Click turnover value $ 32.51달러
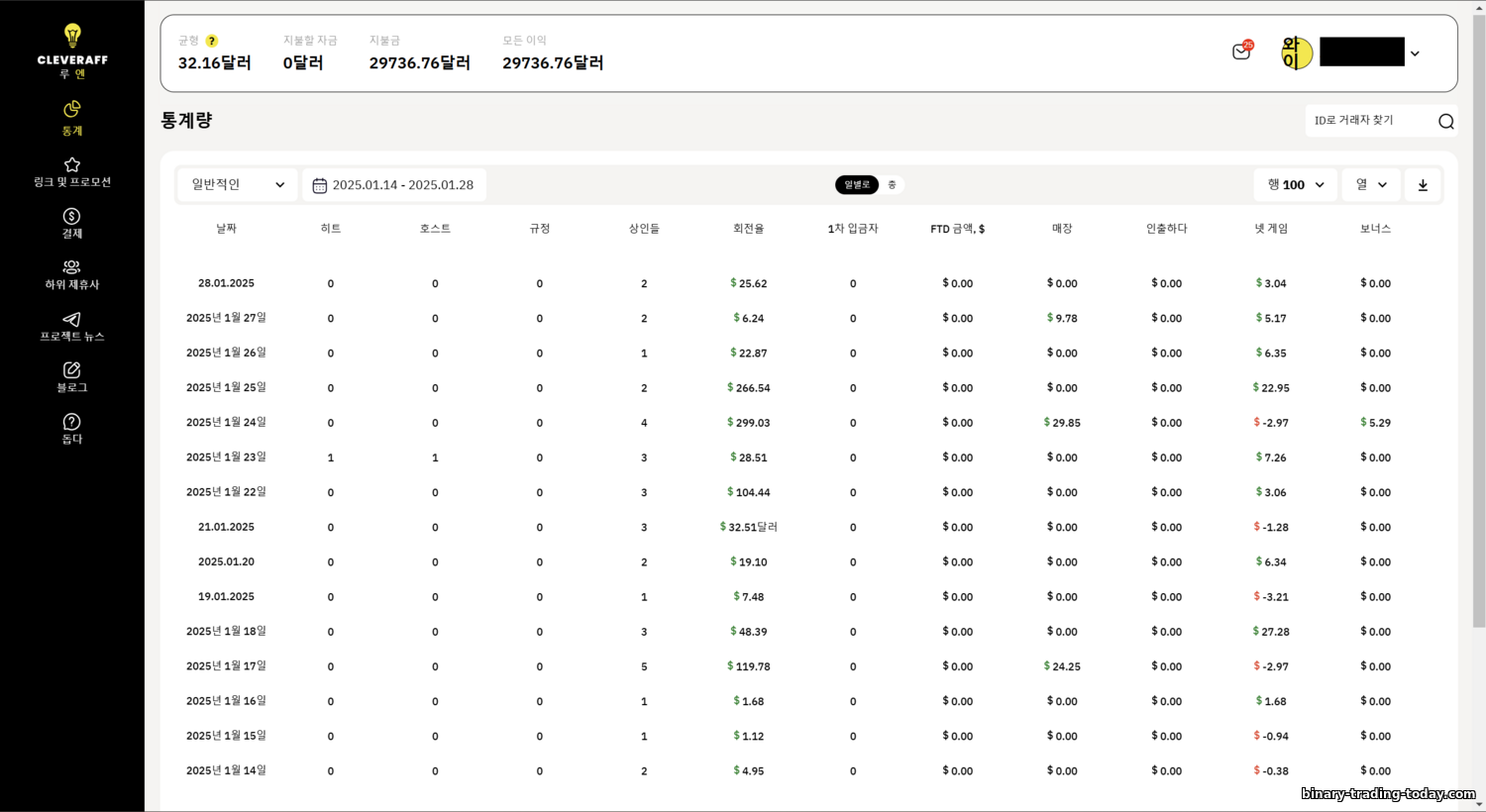Viewport: 1486px width, 812px height. click(748, 527)
